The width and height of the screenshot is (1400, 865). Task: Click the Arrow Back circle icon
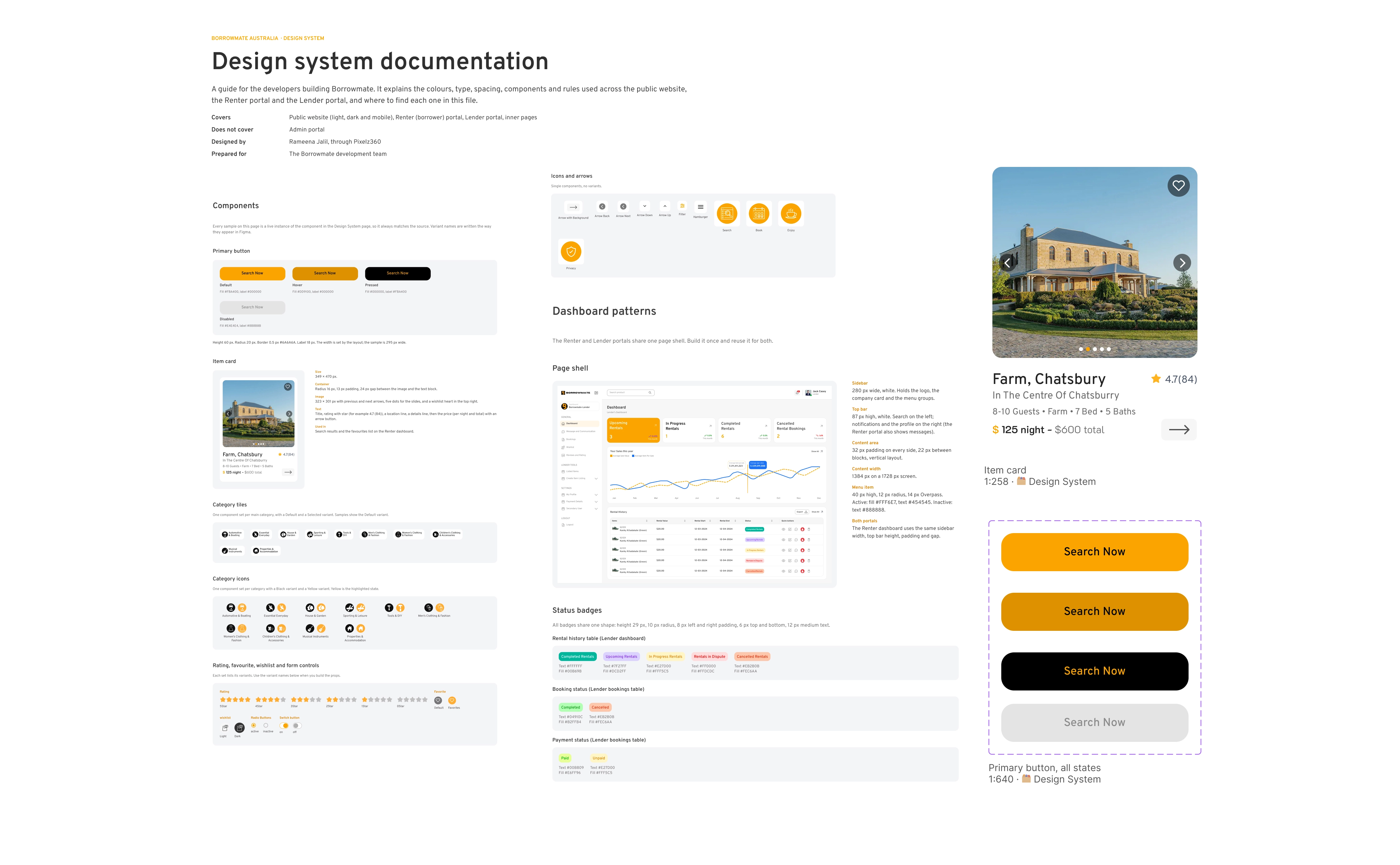[x=602, y=207]
